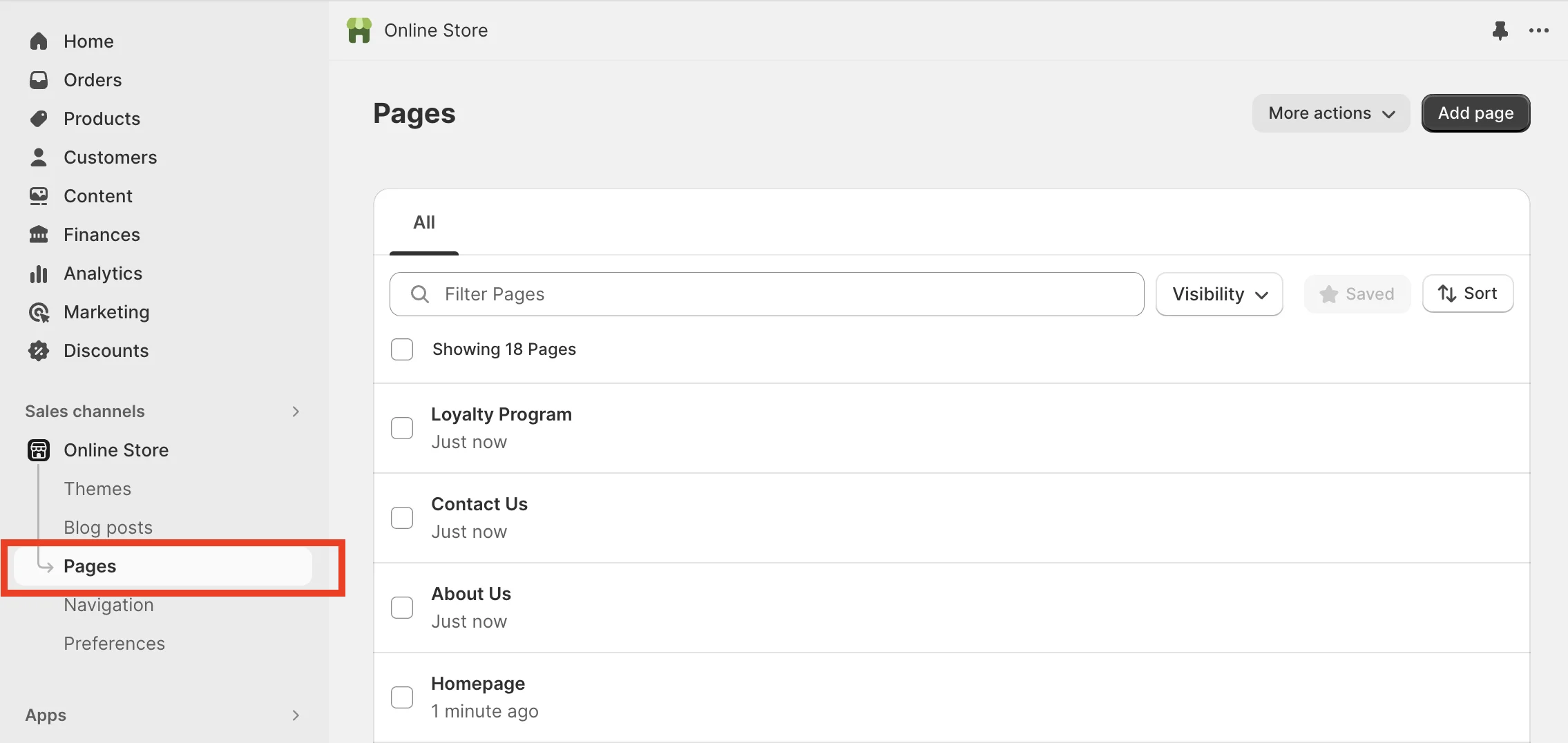This screenshot has width=1568, height=743.
Task: Check the Loyalty Program page checkbox
Action: tap(402, 428)
